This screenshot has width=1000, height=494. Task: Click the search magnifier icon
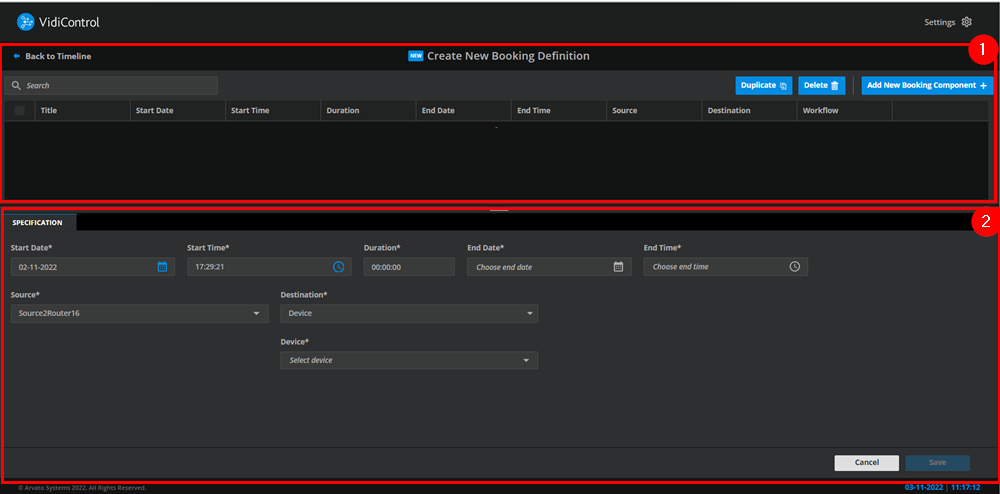15,86
